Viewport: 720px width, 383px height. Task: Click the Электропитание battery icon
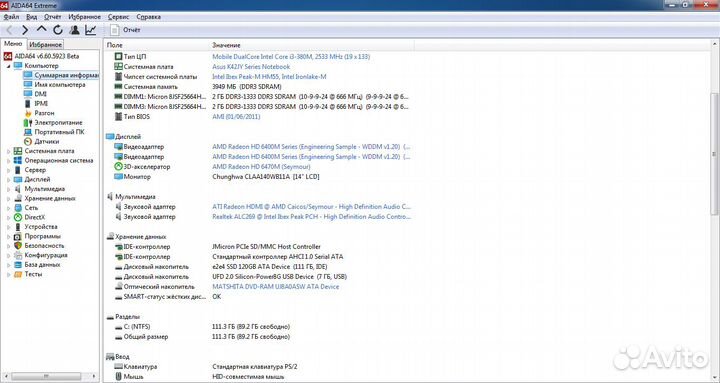click(28, 123)
